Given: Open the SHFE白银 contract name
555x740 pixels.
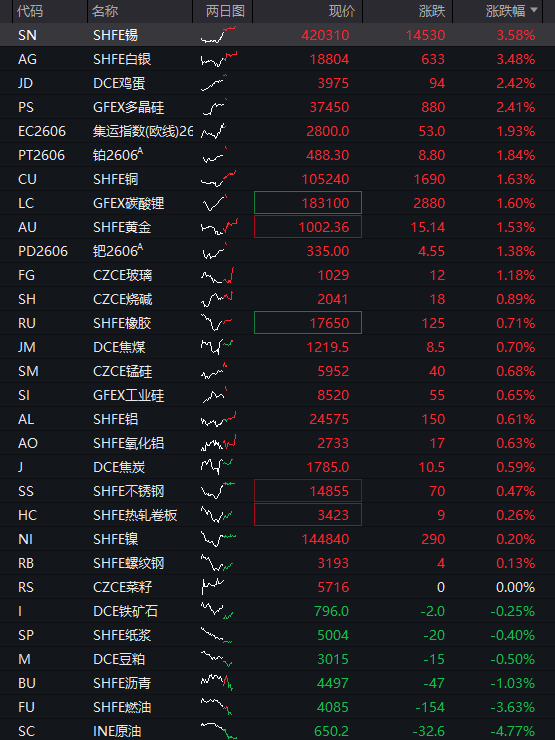Looking at the screenshot, I should [x=122, y=59].
